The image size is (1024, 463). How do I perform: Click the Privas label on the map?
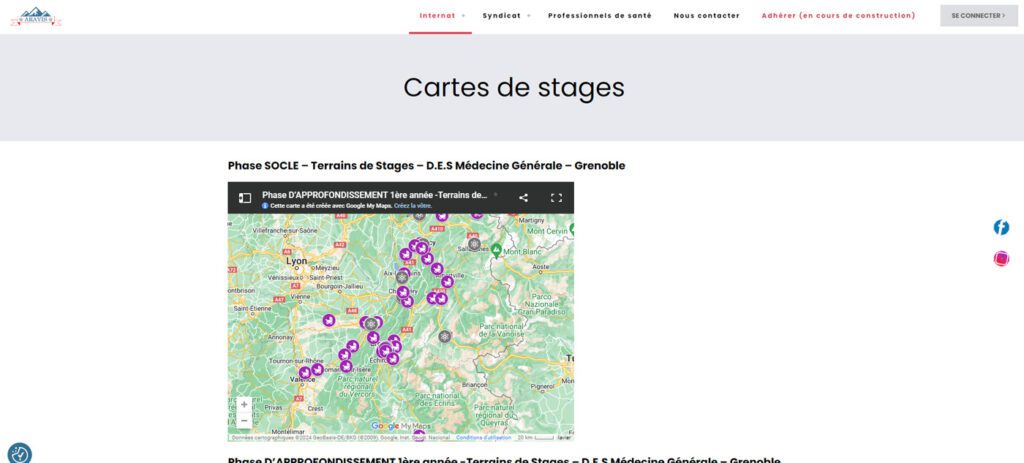(x=274, y=407)
